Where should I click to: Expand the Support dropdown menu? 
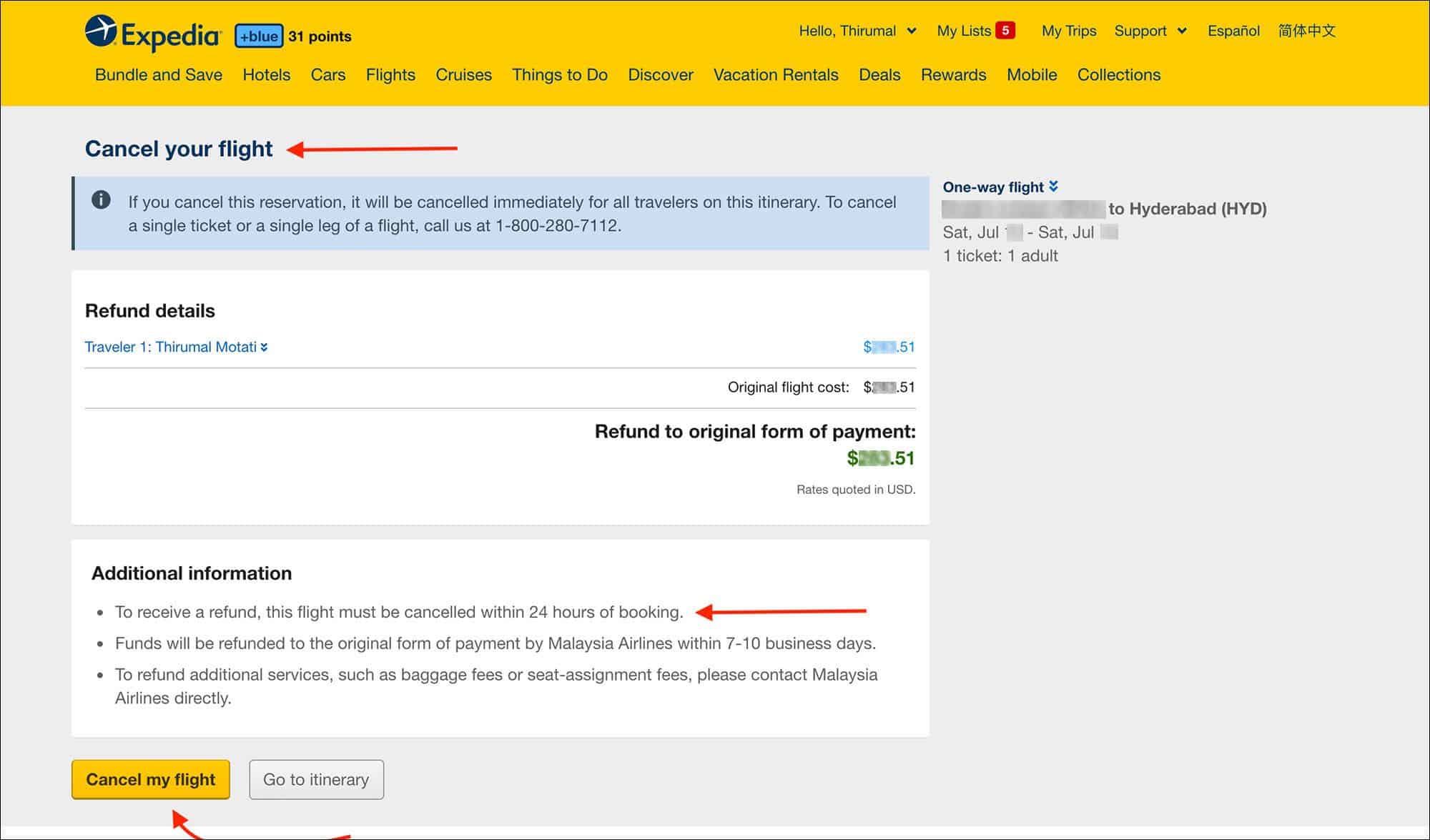(x=1150, y=31)
